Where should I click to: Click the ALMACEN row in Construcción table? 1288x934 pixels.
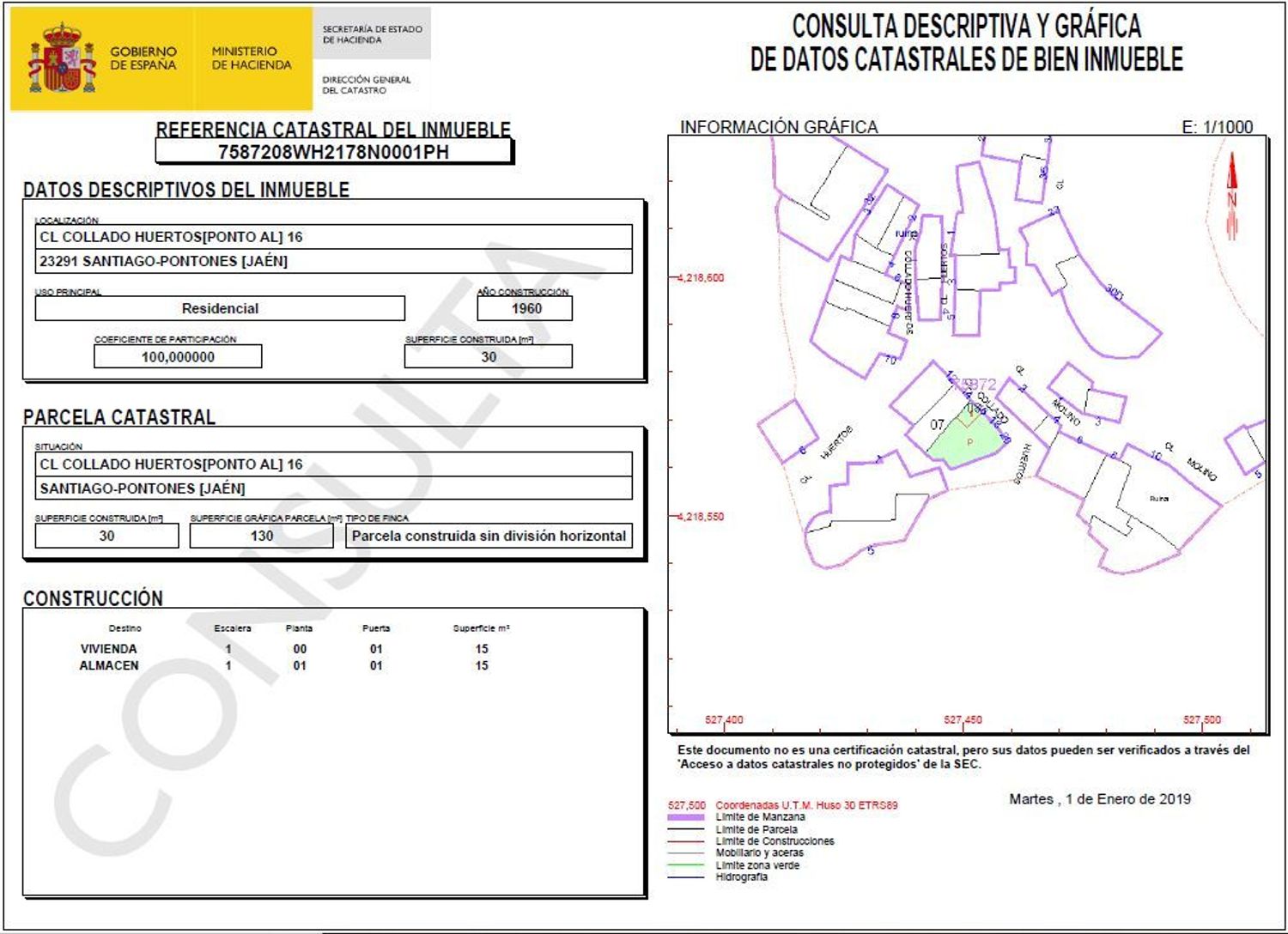click(283, 665)
